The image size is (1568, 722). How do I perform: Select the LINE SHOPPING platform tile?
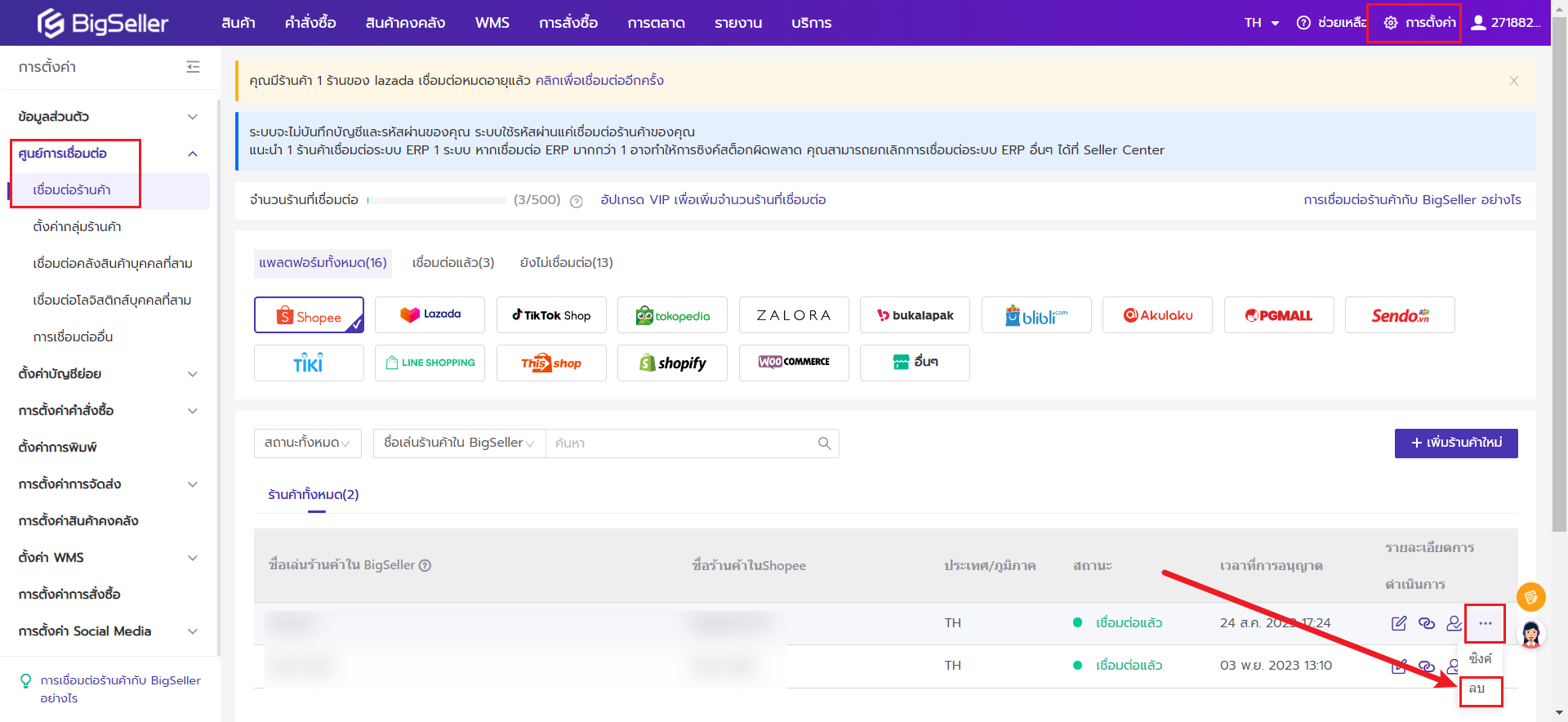point(430,363)
